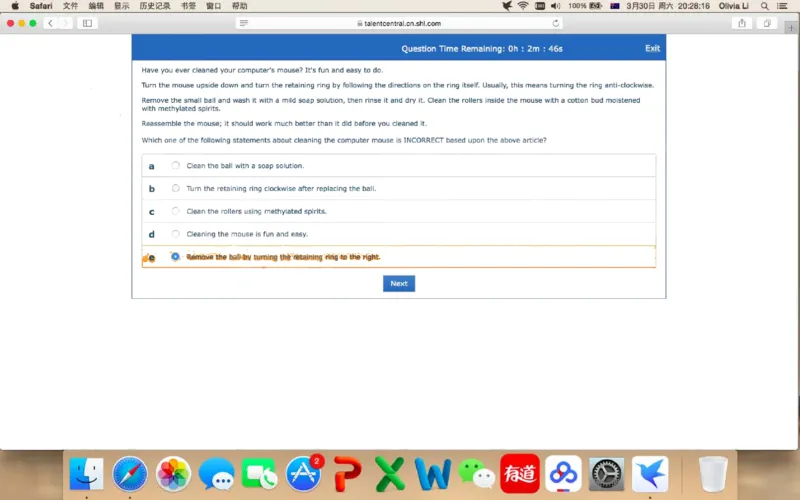This screenshot has width=800, height=500.
Task: Click the Next button
Action: coord(398,284)
